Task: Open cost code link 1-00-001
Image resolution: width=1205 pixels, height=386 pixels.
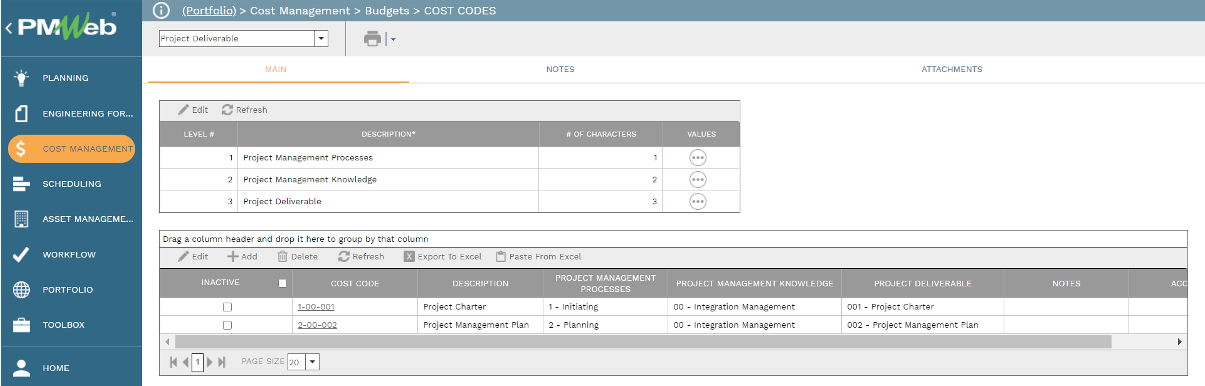Action: (x=316, y=307)
